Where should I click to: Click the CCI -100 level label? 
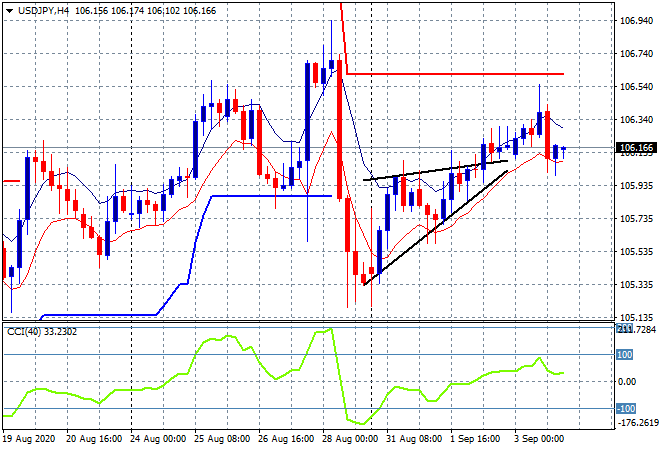click(x=626, y=408)
